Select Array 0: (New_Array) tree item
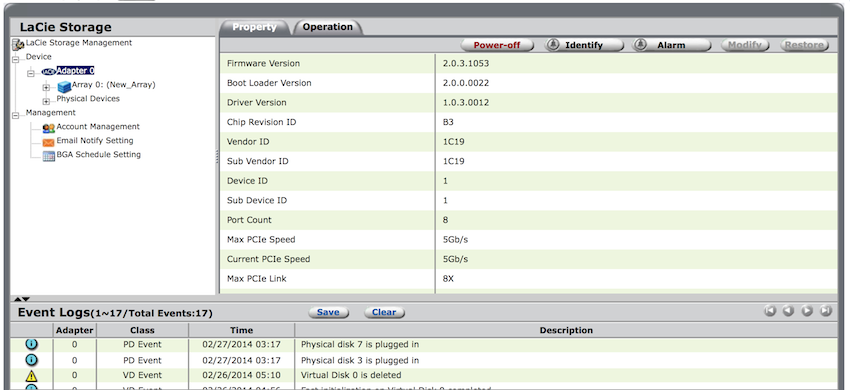This screenshot has height=390, width=850. coord(113,85)
